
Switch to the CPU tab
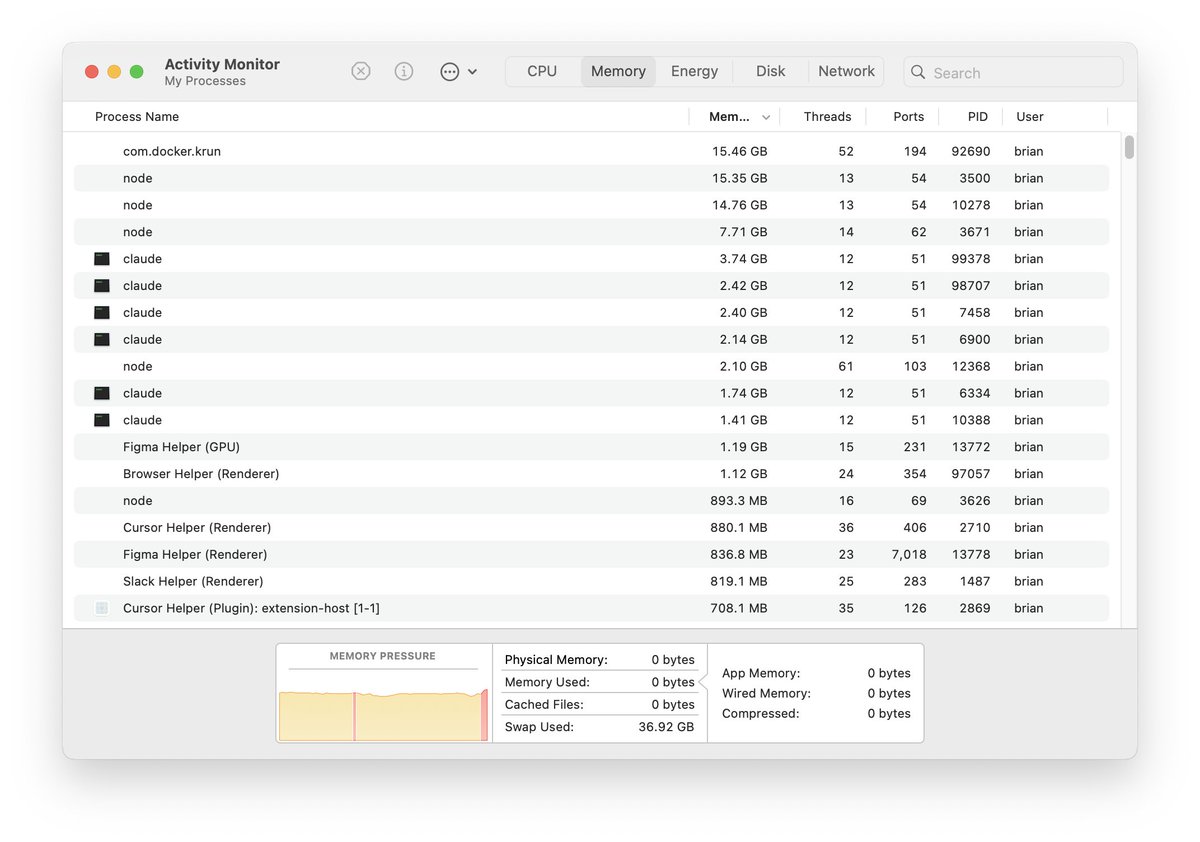click(542, 71)
